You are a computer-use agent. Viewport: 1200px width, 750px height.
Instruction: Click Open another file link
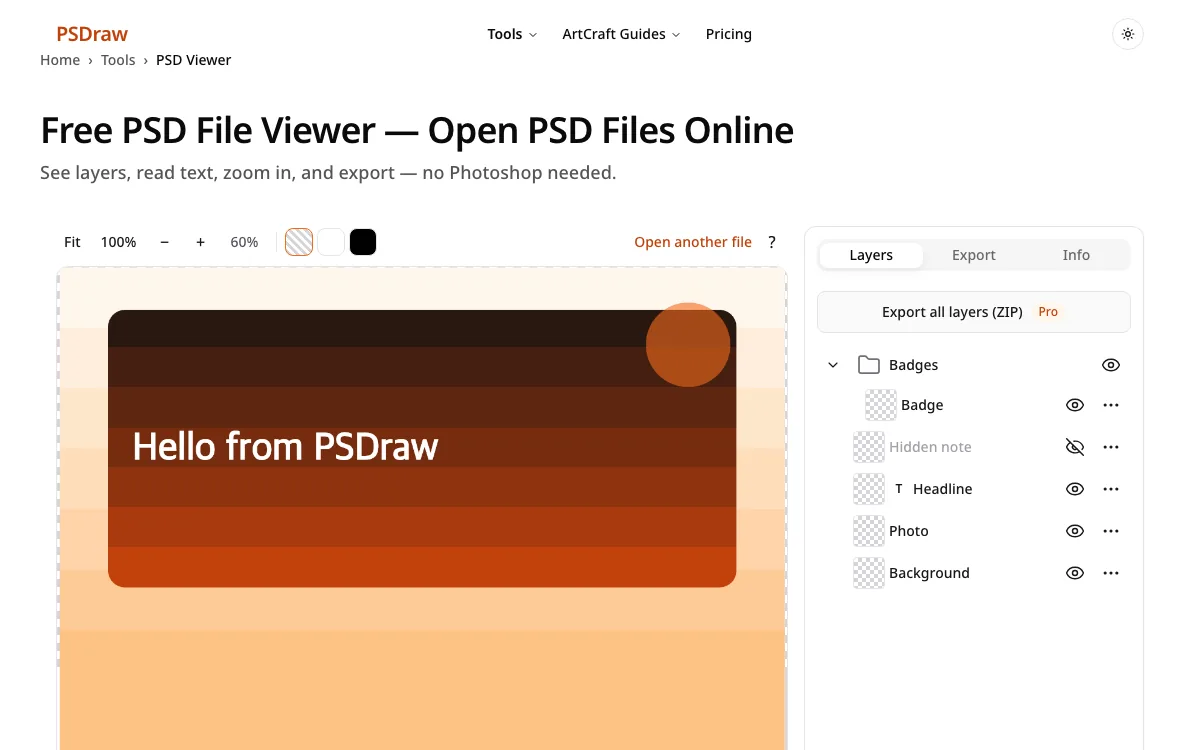tap(693, 242)
